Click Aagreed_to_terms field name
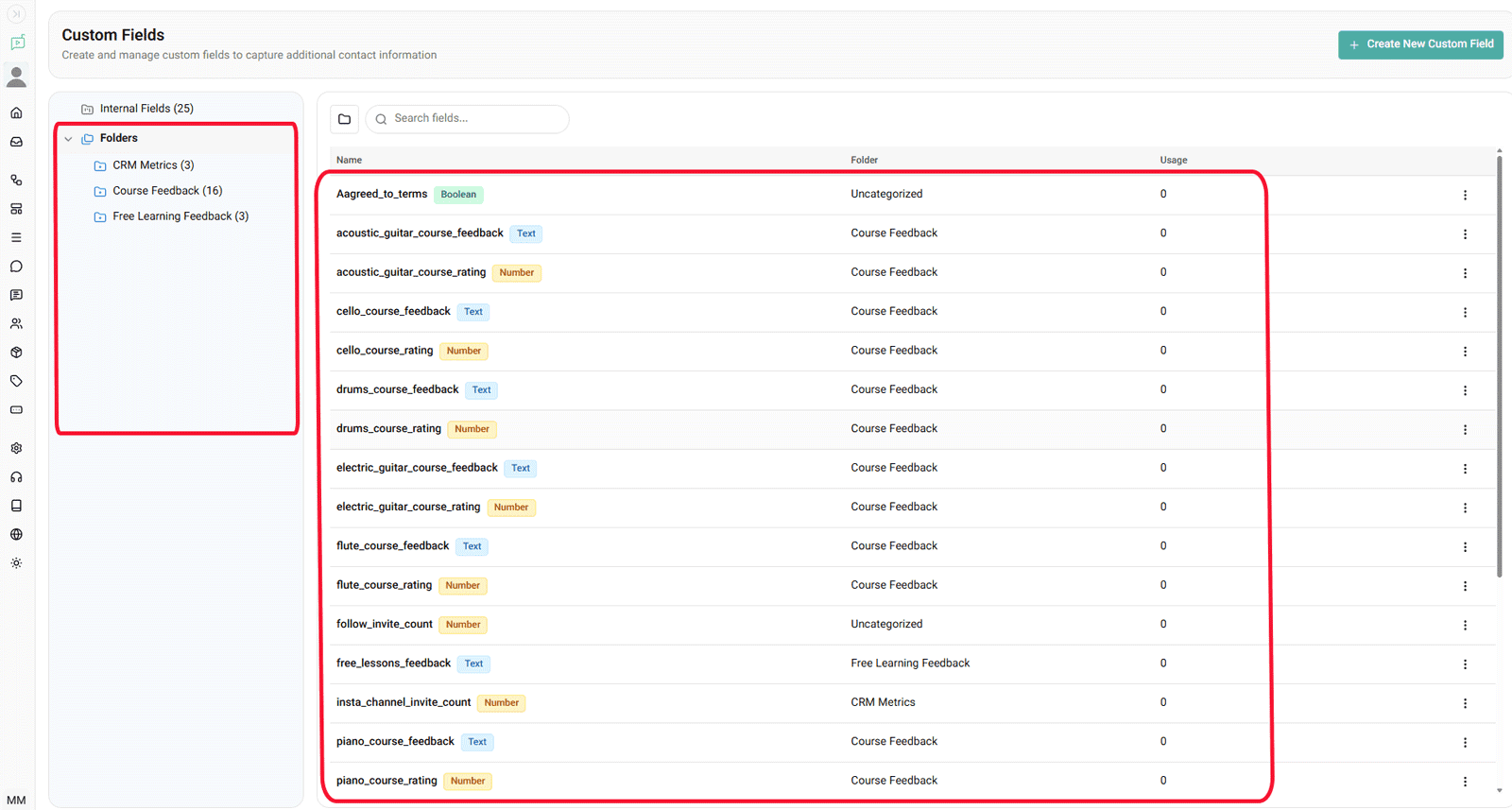The width and height of the screenshot is (1512, 810). [x=382, y=194]
